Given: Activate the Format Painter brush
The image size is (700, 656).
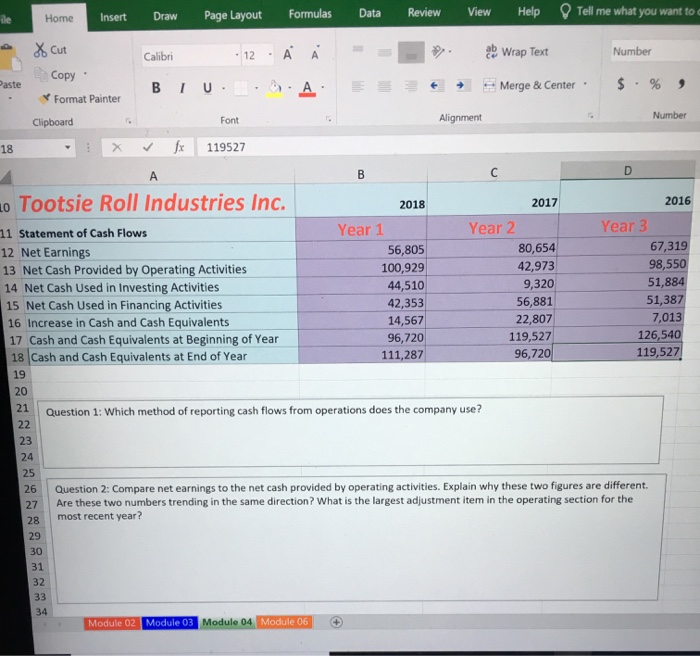Looking at the screenshot, I should coord(44,99).
